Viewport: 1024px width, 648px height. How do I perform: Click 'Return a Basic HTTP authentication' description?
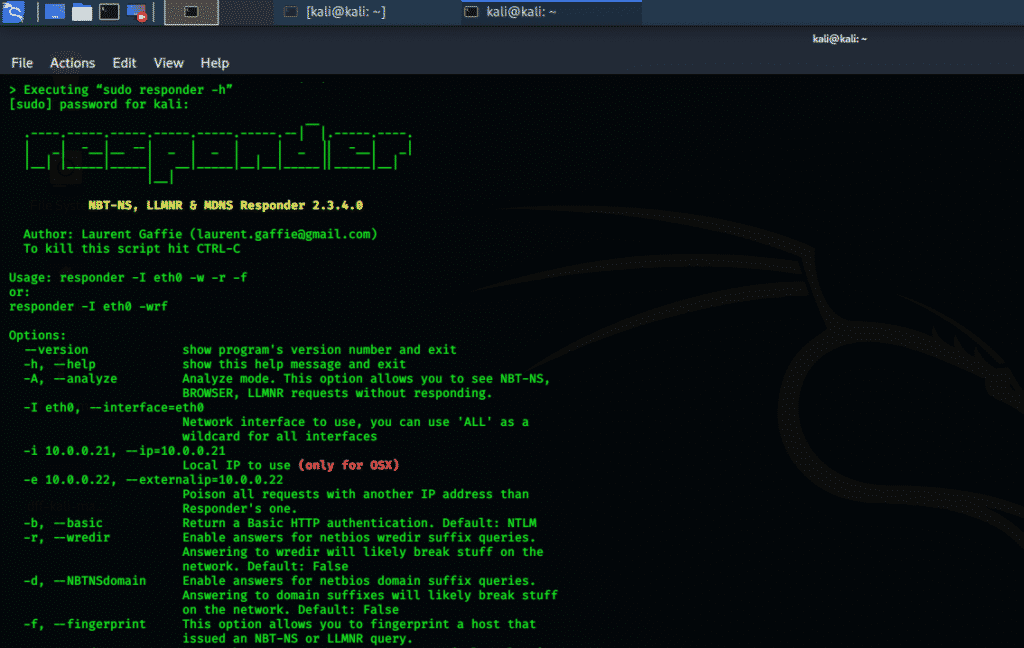click(359, 523)
